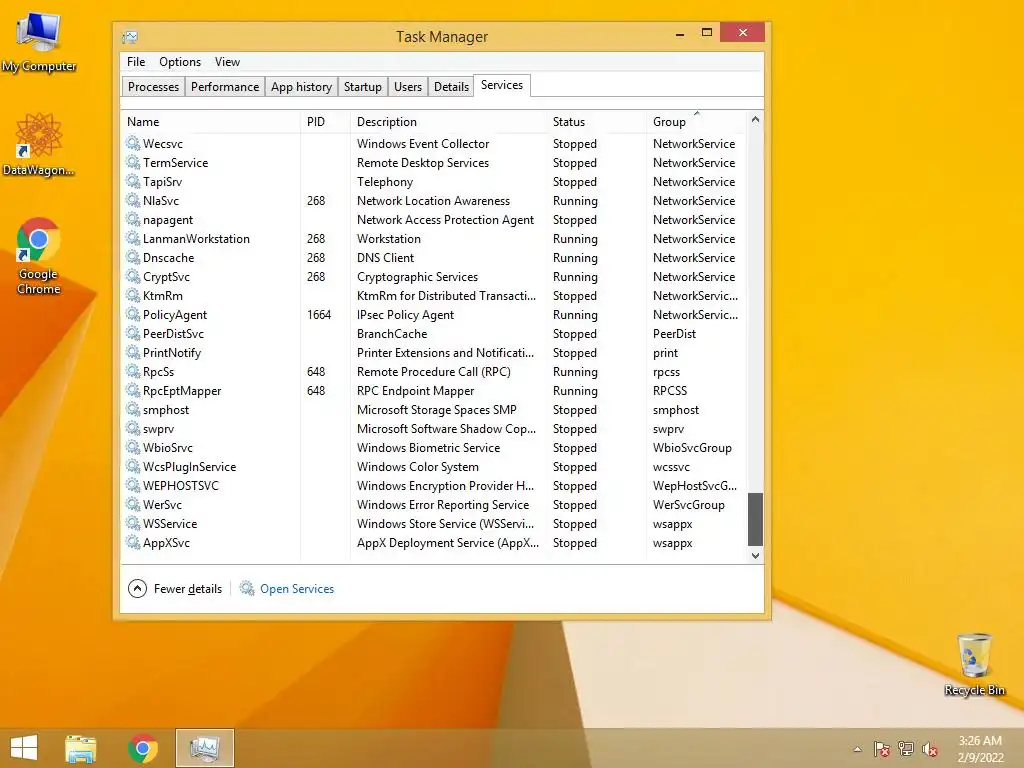This screenshot has height=768, width=1024.
Task: Select the RpcEptMapper service row
Action: (434, 390)
